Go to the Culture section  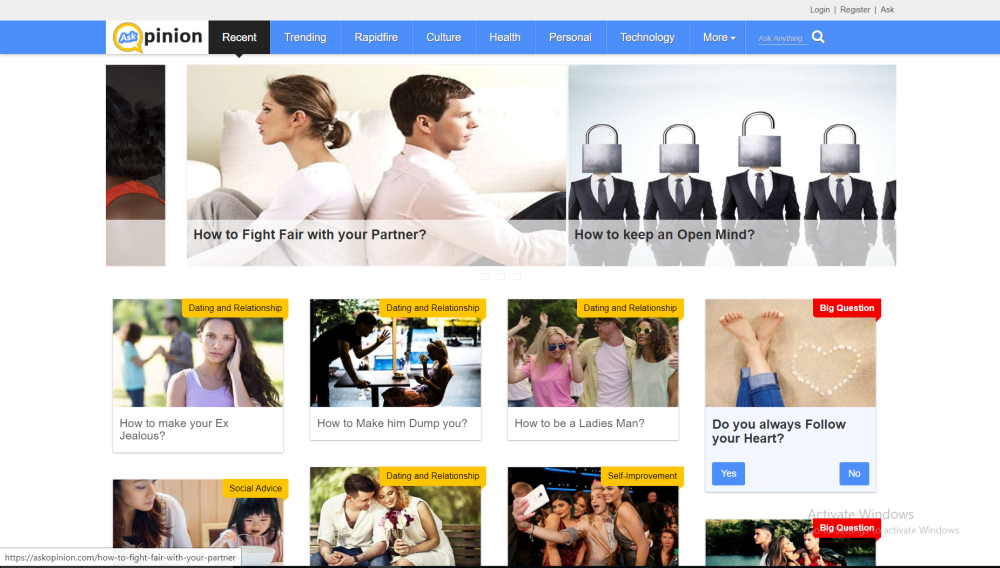[x=443, y=37]
